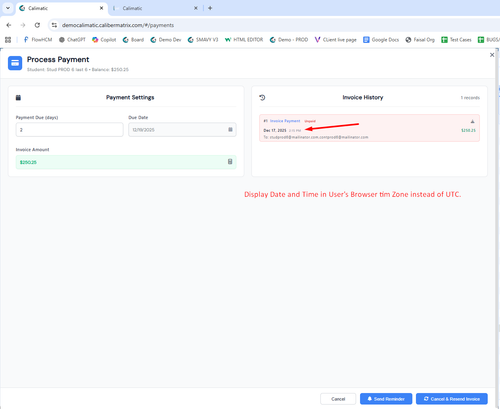Screen dimensions: 500x409
Task: Open the HTML EDITOR bookmark
Action: click(244, 40)
